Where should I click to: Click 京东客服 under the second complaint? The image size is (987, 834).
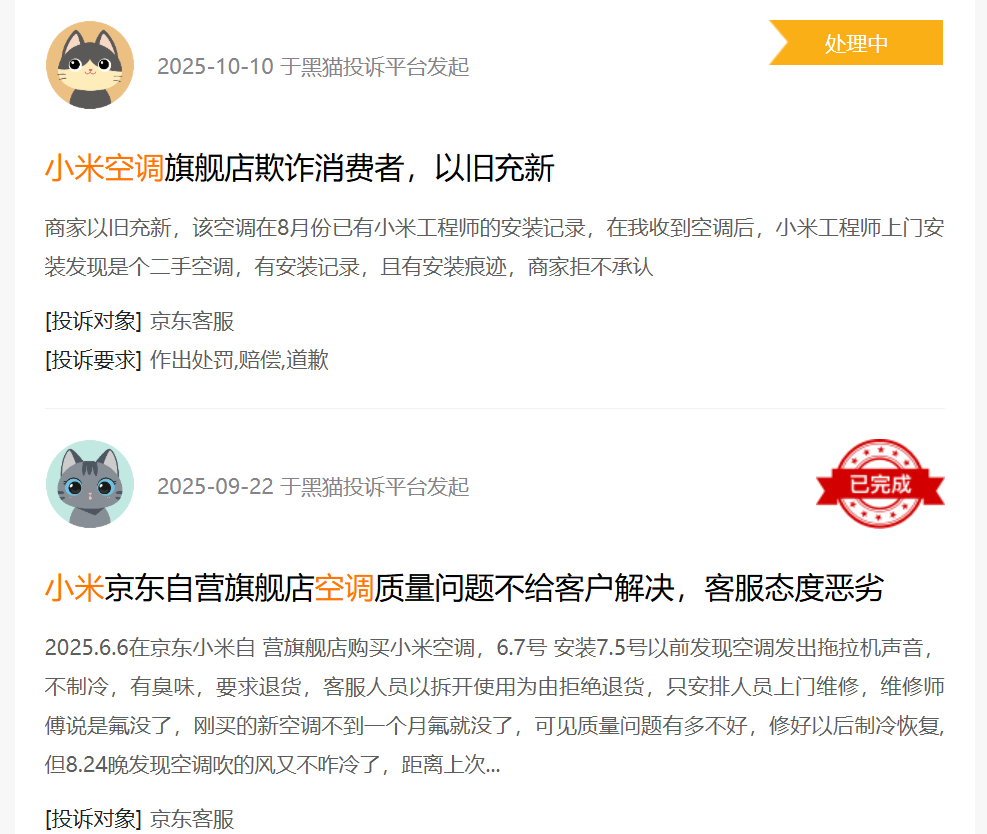click(x=192, y=819)
